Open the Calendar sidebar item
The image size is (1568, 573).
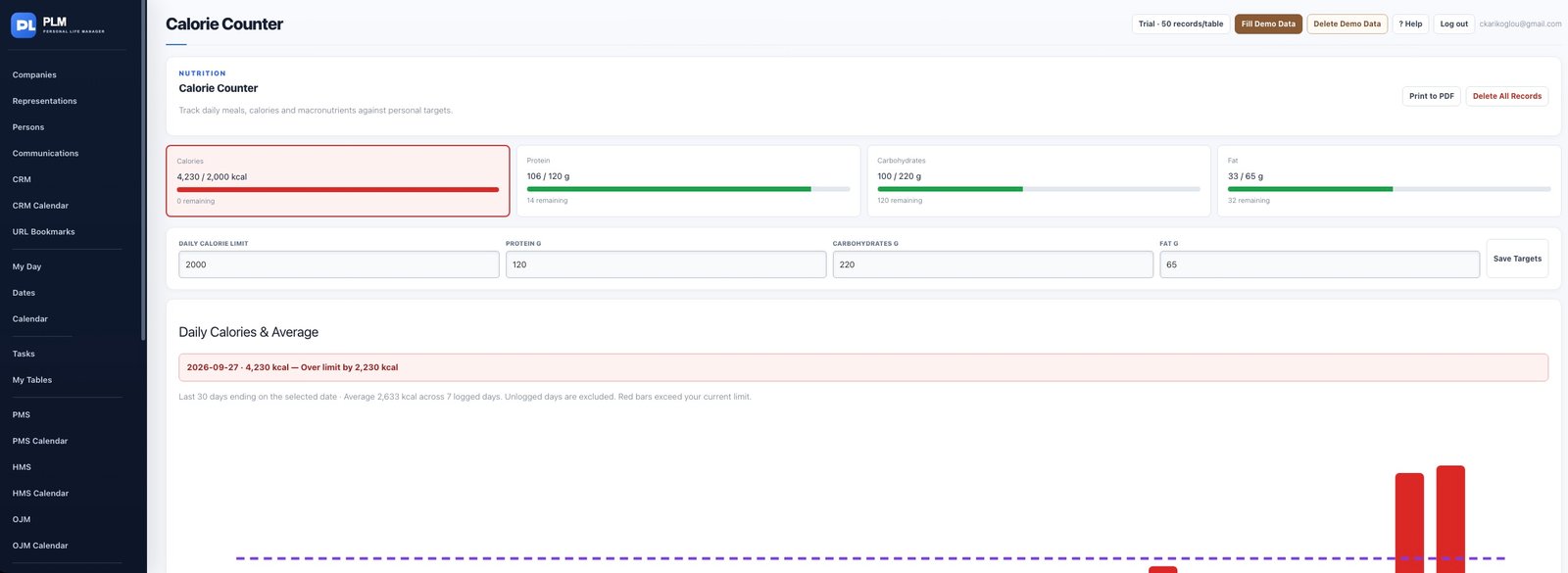[x=29, y=319]
